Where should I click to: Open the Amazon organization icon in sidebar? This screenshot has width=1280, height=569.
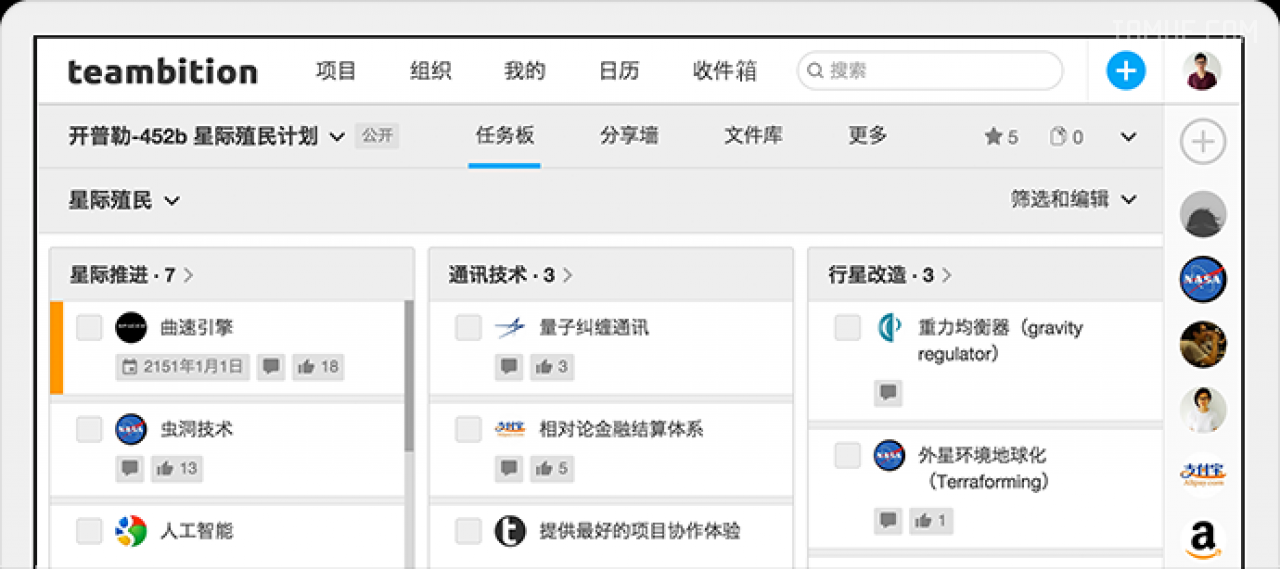coord(1202,541)
